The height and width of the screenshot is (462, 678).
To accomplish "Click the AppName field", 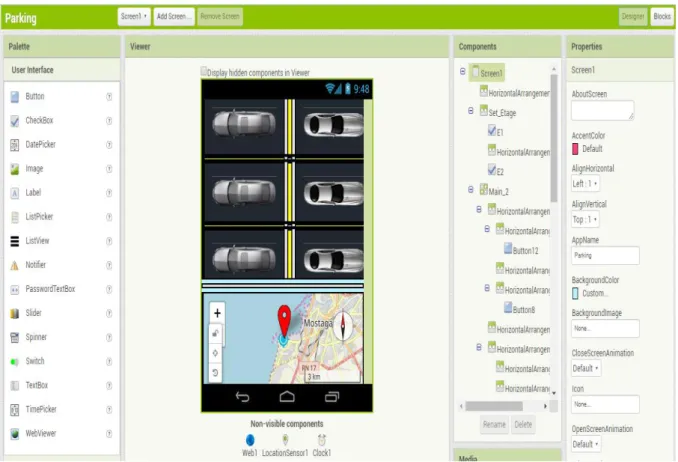I will (605, 255).
